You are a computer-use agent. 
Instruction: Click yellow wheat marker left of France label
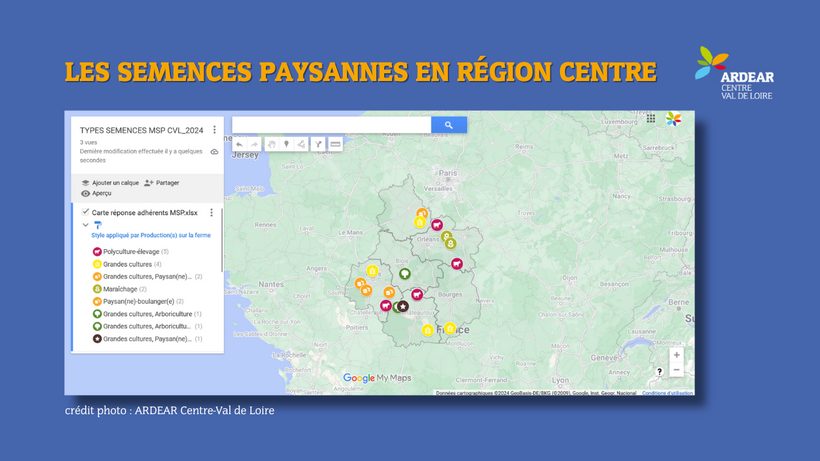pos(428,330)
